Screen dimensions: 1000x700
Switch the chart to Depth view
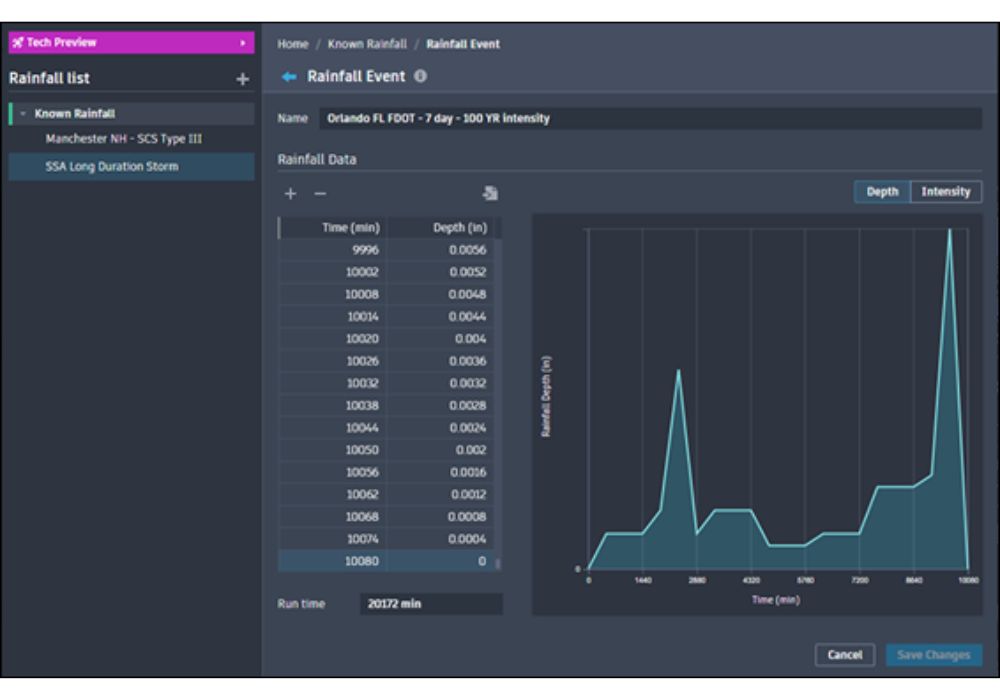[x=882, y=192]
